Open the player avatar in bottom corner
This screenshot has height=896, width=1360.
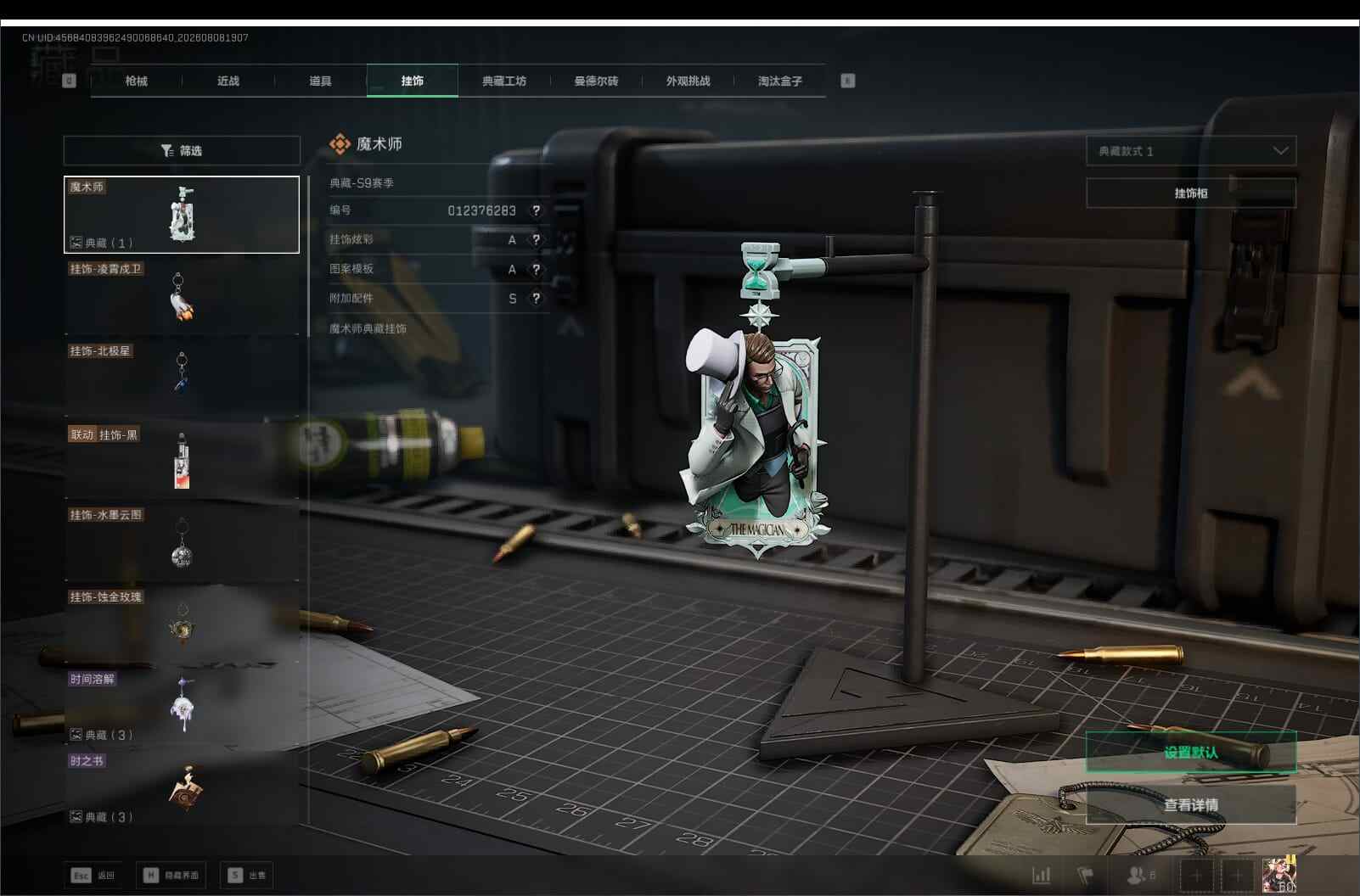(x=1279, y=875)
